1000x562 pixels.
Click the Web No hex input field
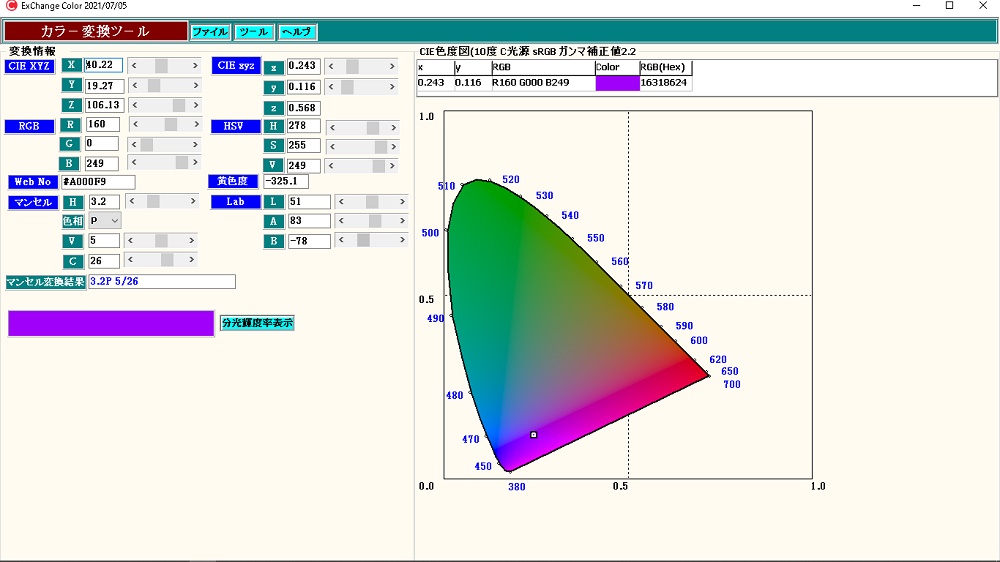97,182
